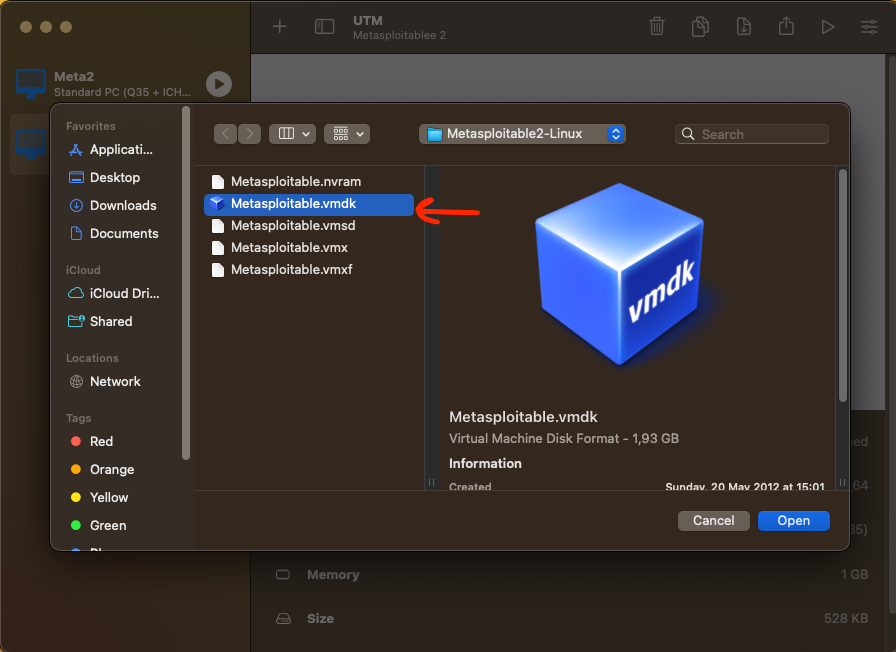Click the clone VM icon in UTM toolbar
896x652 pixels.
[700, 26]
